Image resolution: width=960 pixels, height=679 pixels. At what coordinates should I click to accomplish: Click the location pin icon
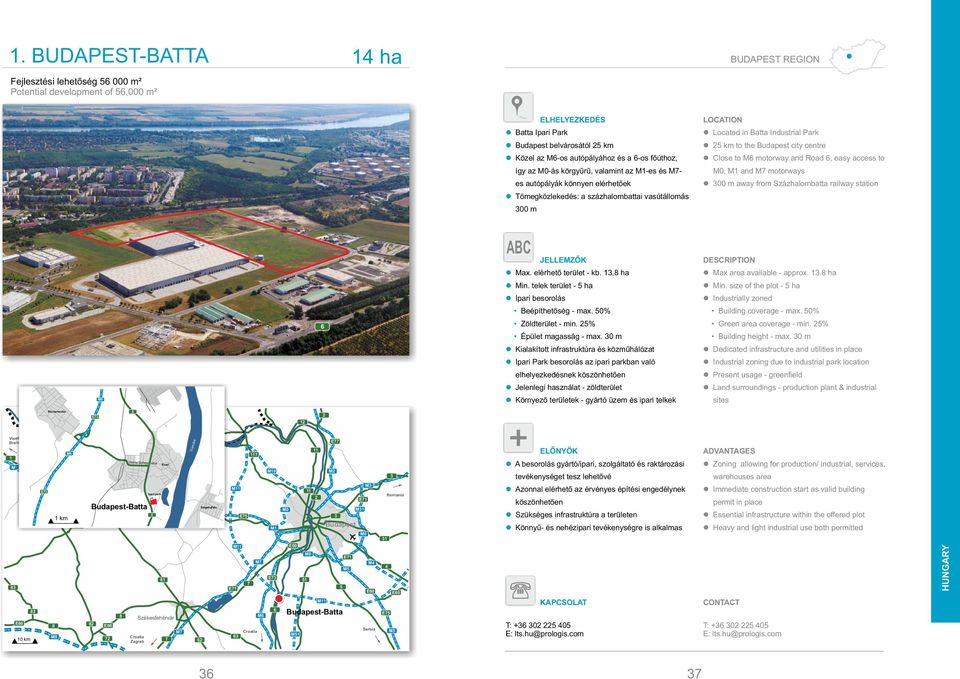point(518,107)
